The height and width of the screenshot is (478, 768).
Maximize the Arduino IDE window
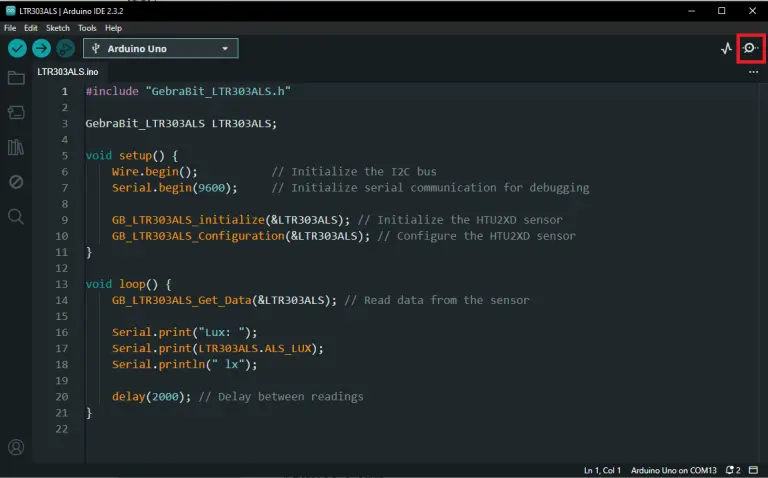click(721, 11)
